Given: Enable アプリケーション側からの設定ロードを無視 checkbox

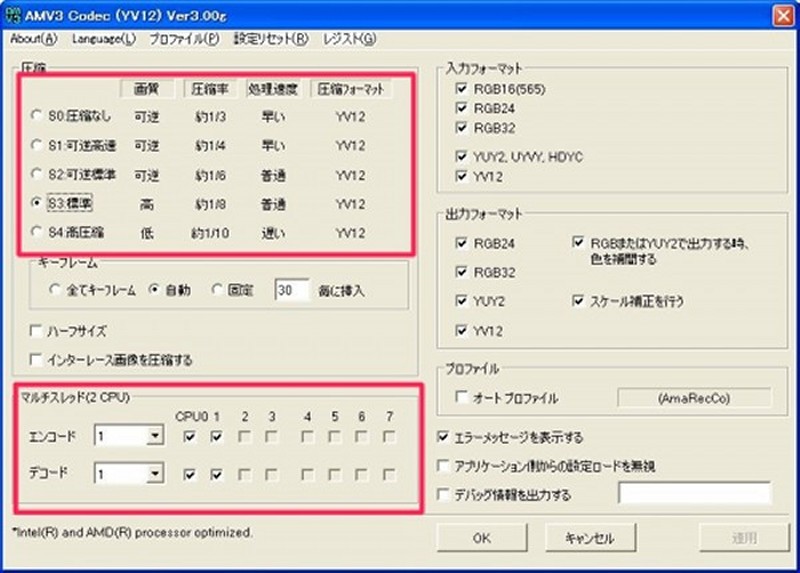Looking at the screenshot, I should tap(443, 466).
